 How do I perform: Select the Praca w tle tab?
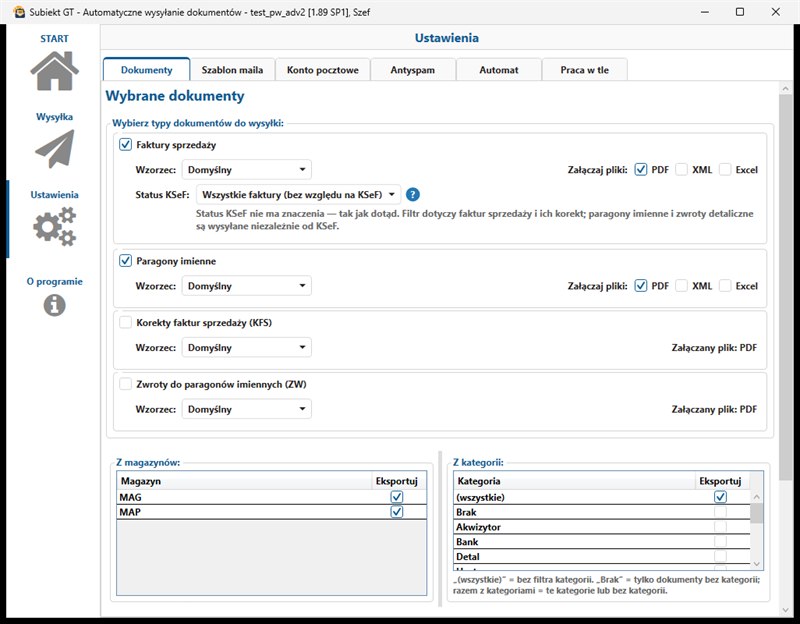585,69
